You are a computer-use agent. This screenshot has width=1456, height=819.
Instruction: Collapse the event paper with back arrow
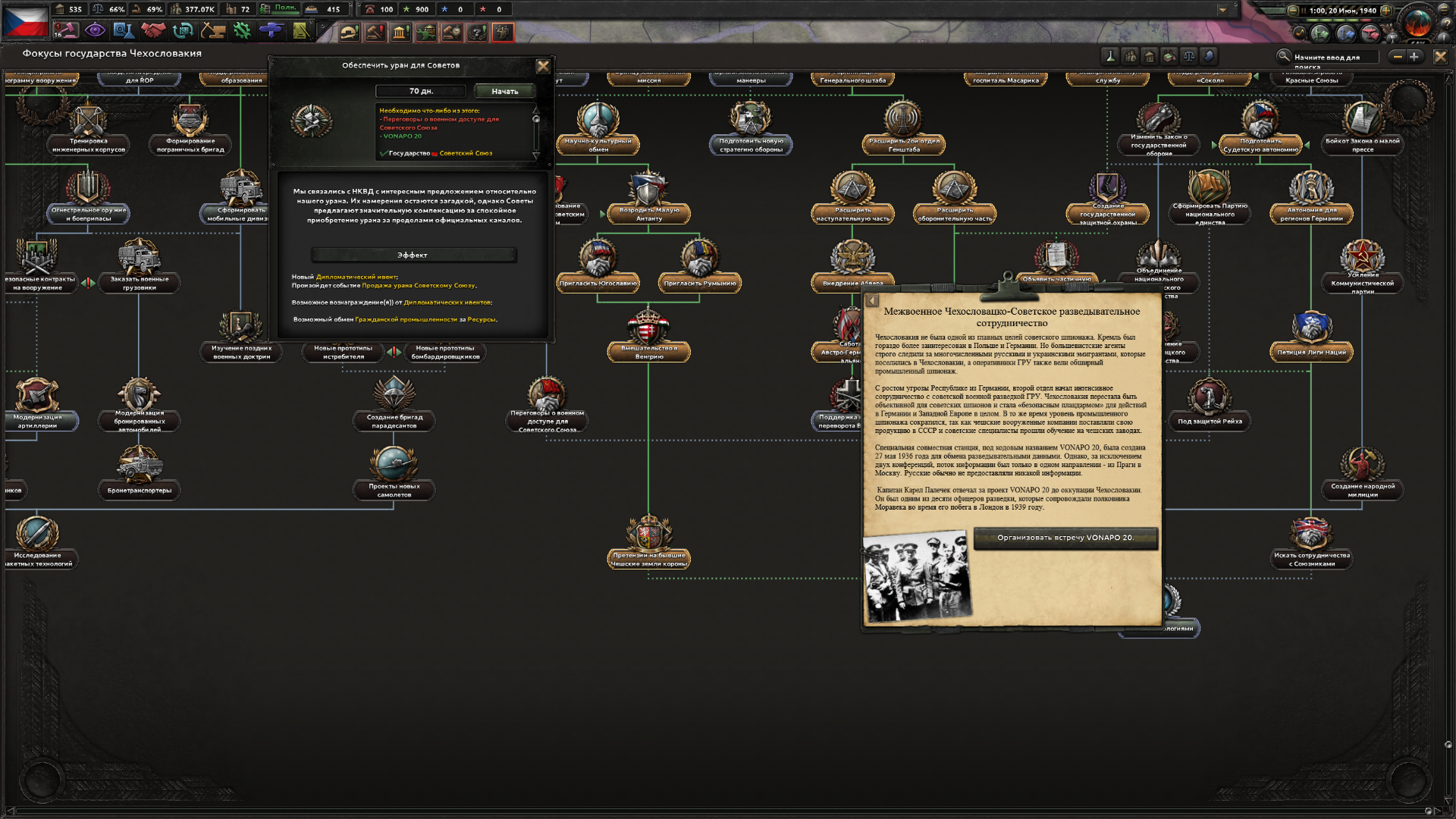coord(872,301)
